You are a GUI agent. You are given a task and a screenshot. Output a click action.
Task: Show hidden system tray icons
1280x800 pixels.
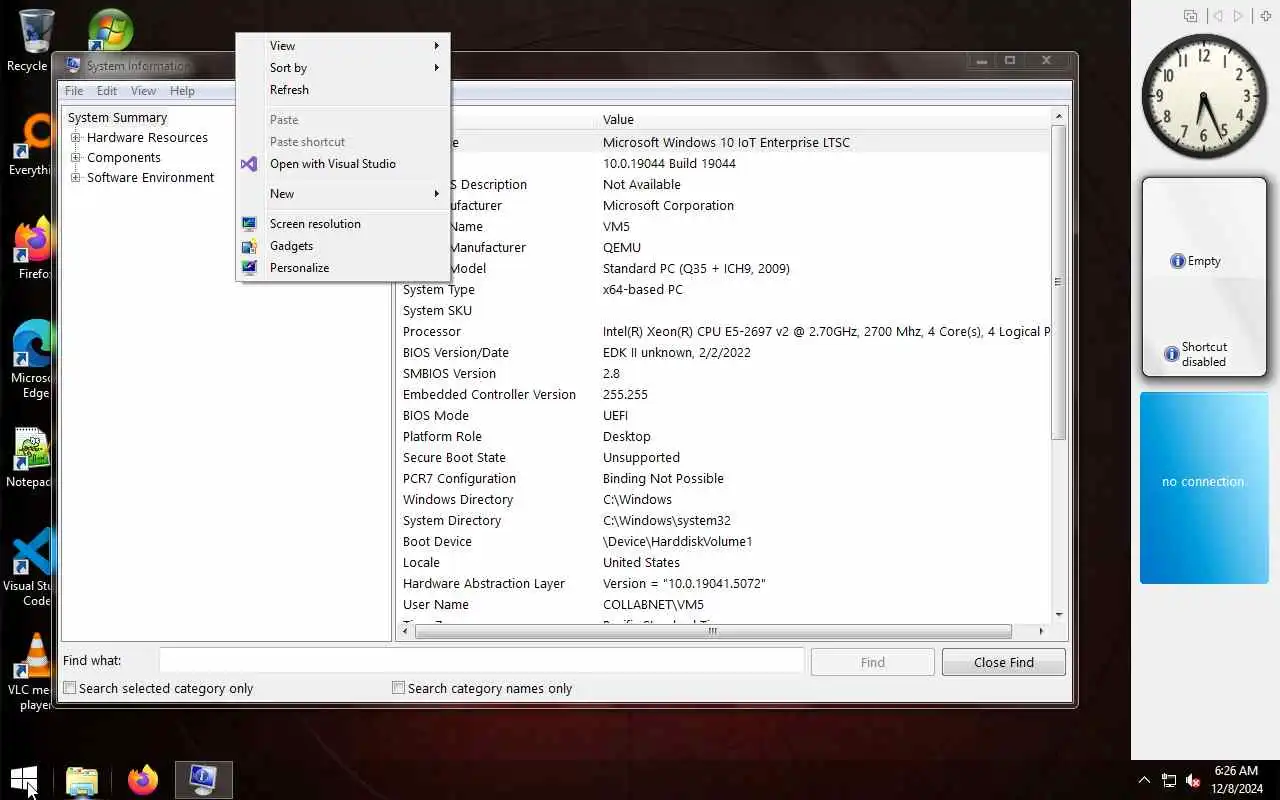1144,780
